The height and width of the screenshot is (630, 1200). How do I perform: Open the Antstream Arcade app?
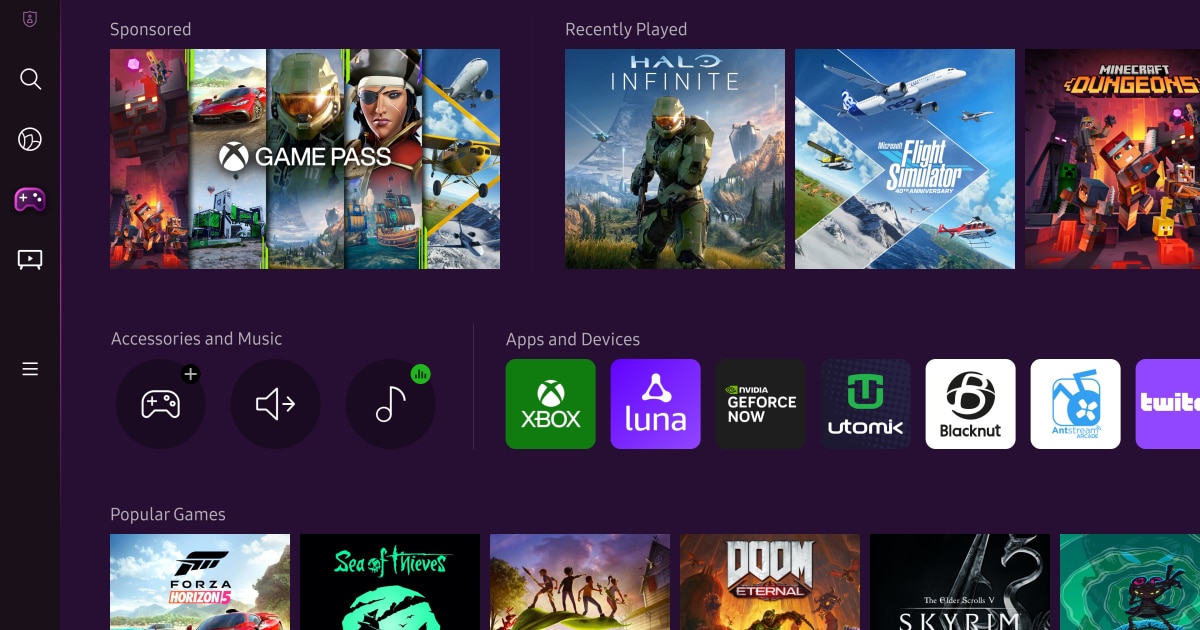[x=1075, y=404]
